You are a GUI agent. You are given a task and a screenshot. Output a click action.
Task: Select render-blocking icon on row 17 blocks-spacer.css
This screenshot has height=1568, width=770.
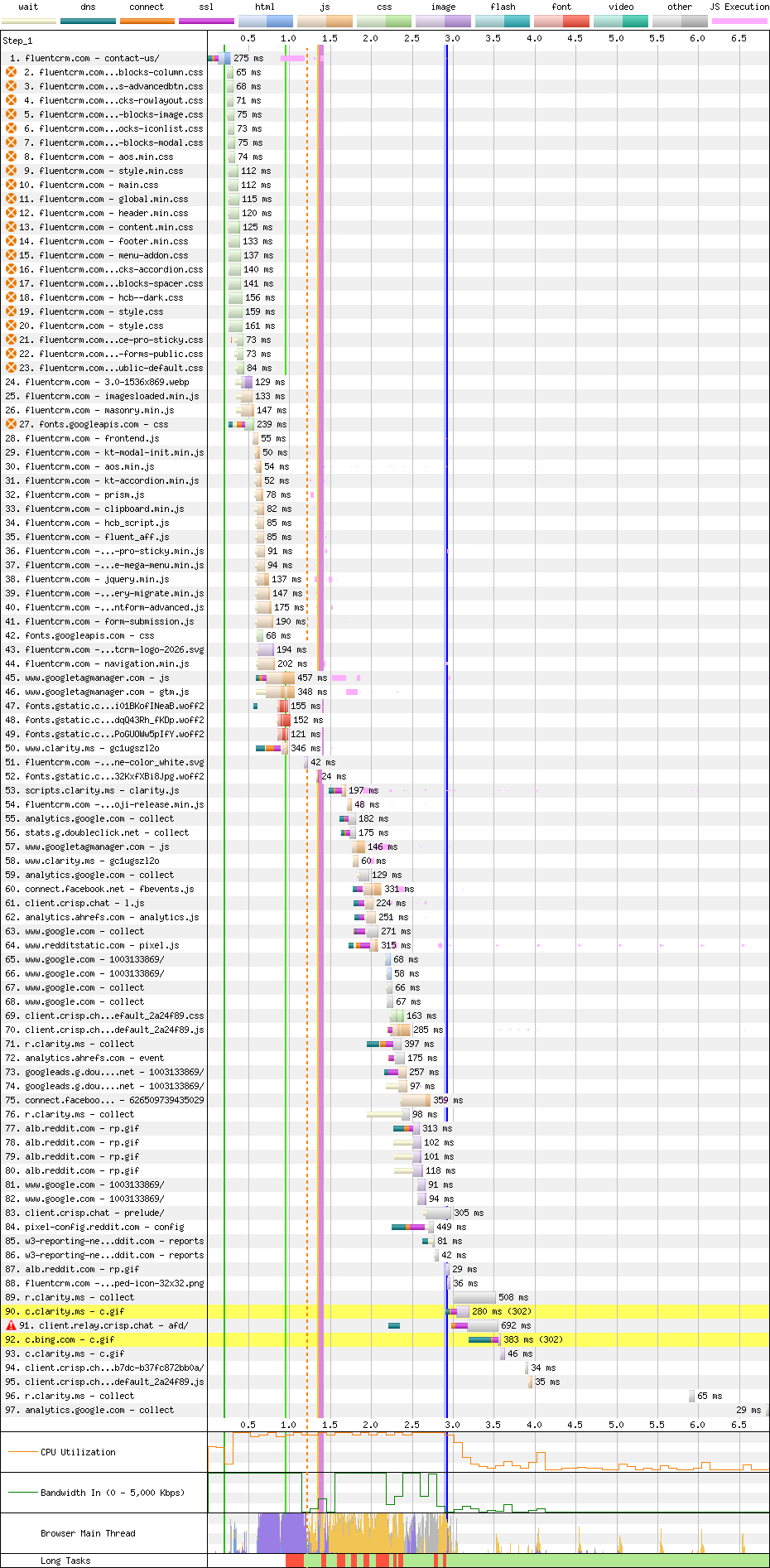coord(12,283)
